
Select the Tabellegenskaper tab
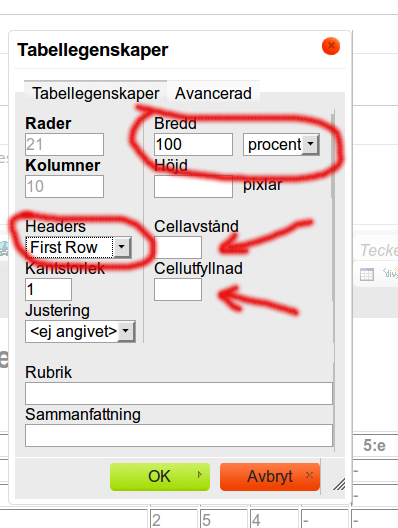click(96, 93)
